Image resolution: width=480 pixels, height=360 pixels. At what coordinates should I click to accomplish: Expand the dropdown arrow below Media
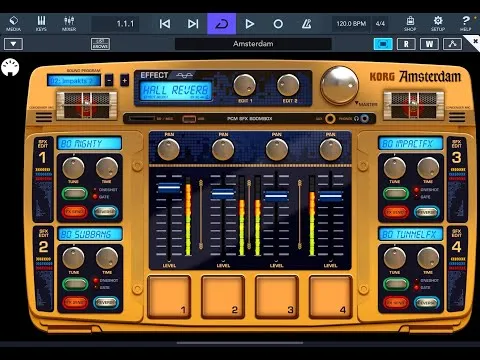click(13, 44)
